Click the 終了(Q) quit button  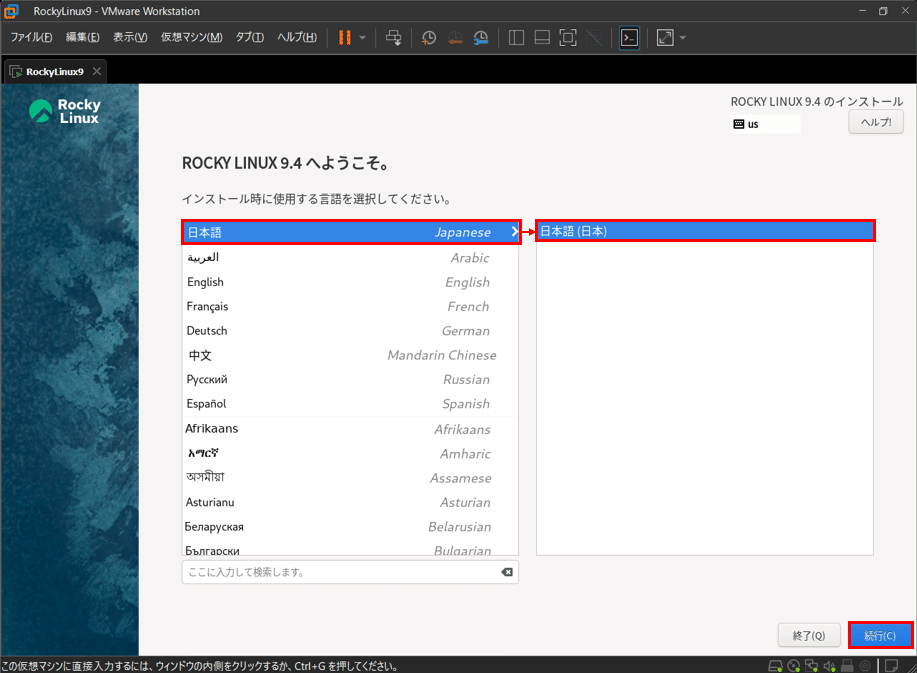pos(809,635)
